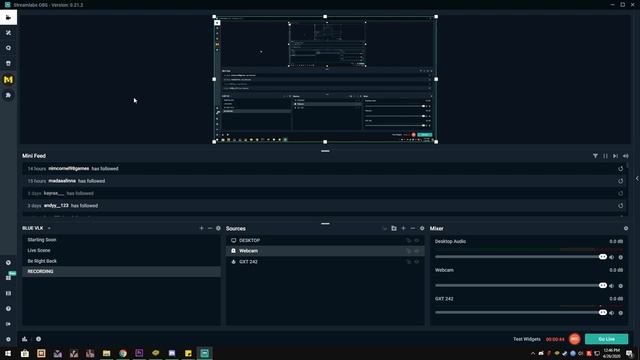640x360 pixels.
Task: Click the topmost icon in the lower sidebar group
Action: (x=8, y=262)
